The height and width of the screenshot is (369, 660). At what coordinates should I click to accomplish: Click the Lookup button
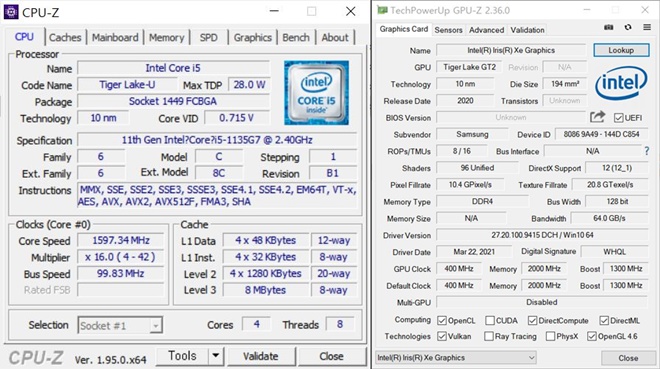pos(621,50)
